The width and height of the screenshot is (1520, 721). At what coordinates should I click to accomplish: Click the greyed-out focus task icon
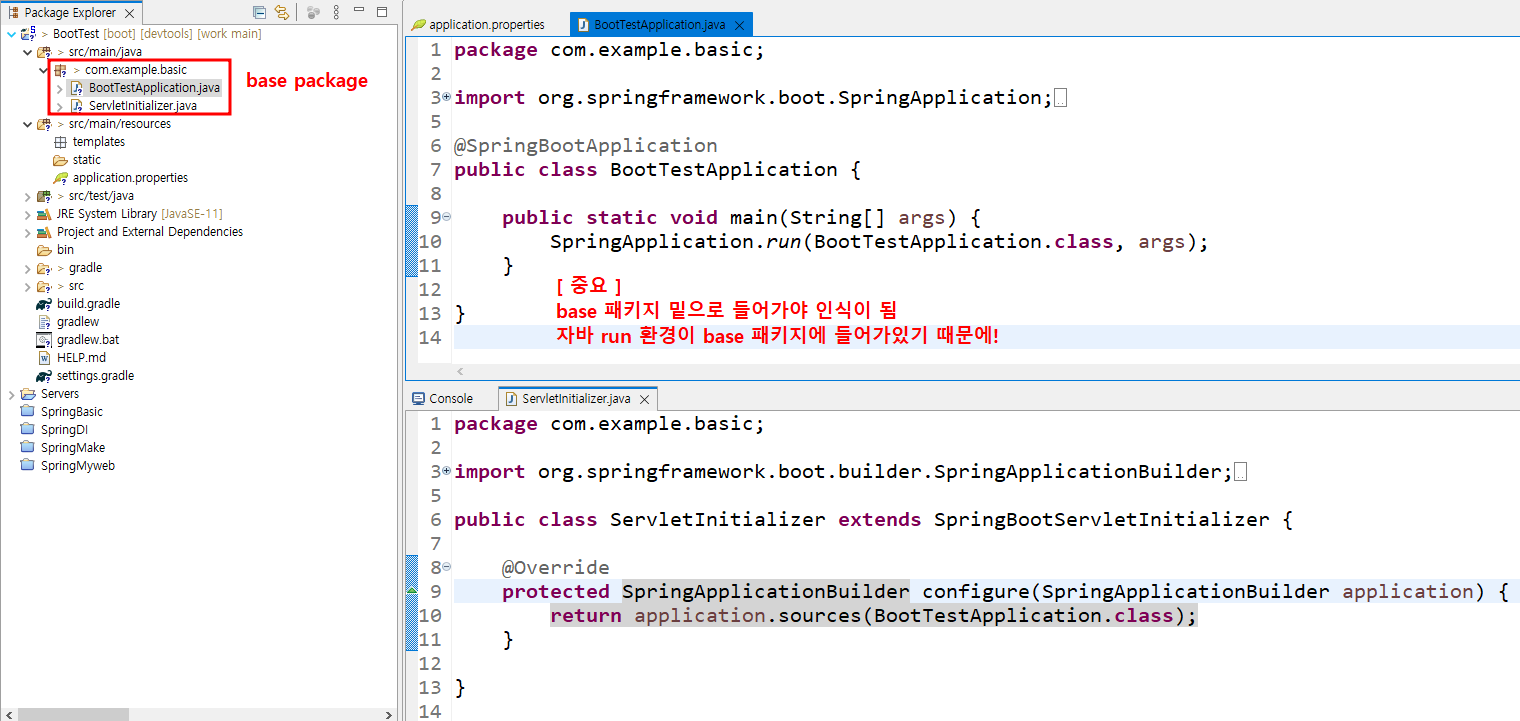(x=313, y=13)
